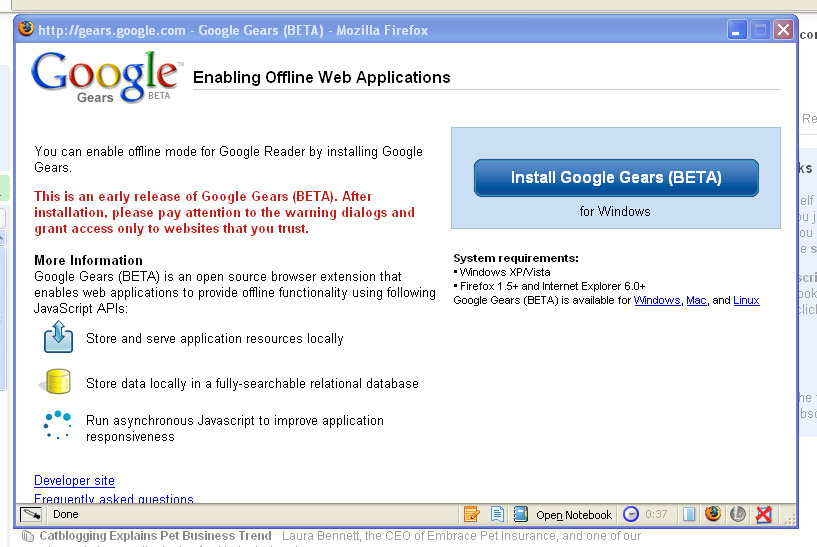Click the Done status text
The width and height of the screenshot is (817, 547).
coord(66,515)
